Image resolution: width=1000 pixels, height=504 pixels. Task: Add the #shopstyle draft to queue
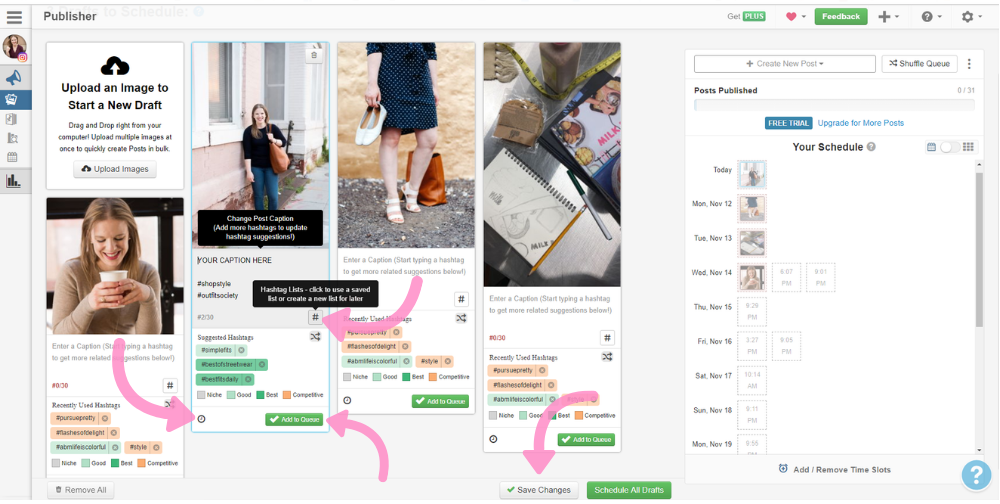[x=295, y=420]
